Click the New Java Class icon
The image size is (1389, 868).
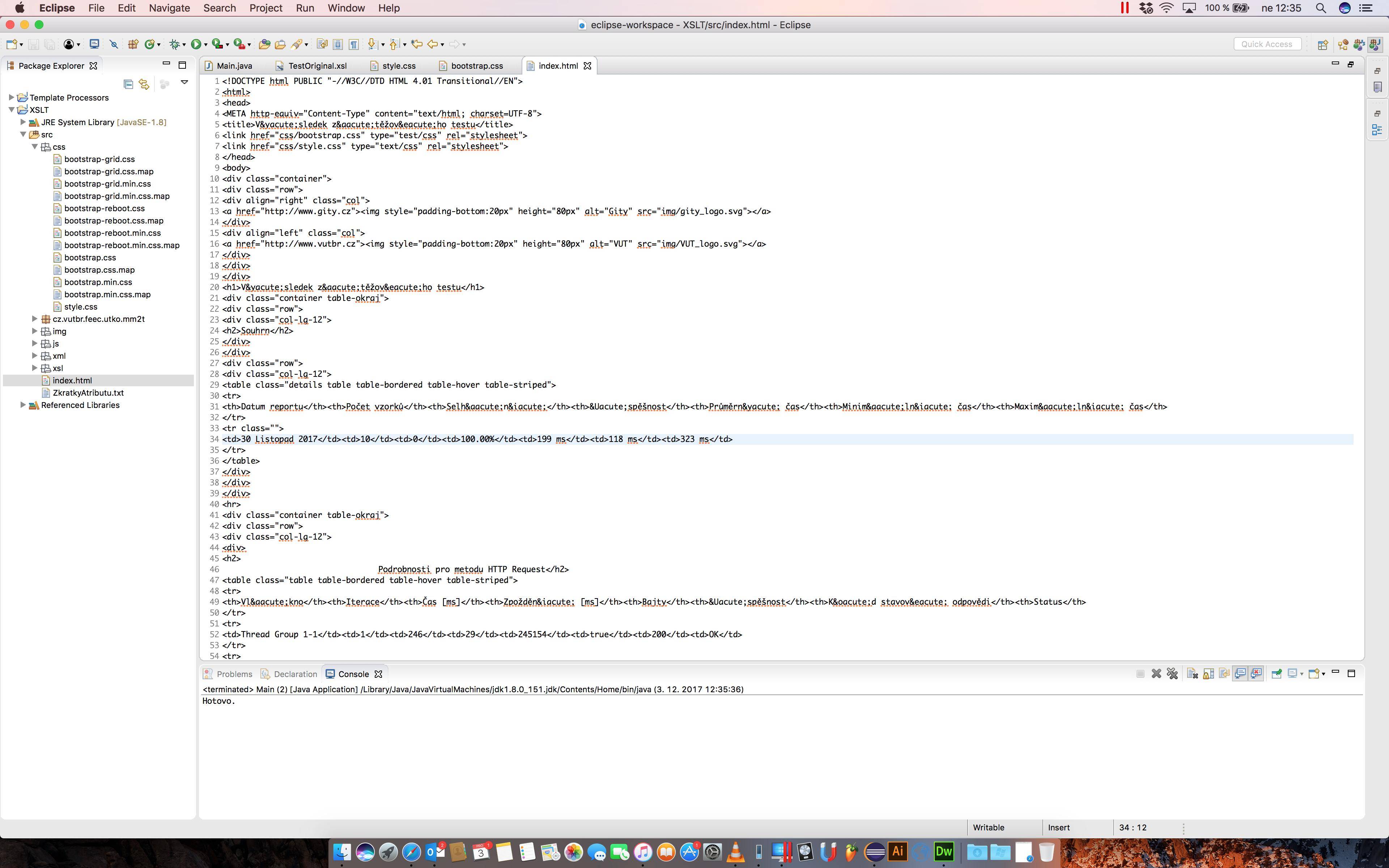[x=150, y=44]
